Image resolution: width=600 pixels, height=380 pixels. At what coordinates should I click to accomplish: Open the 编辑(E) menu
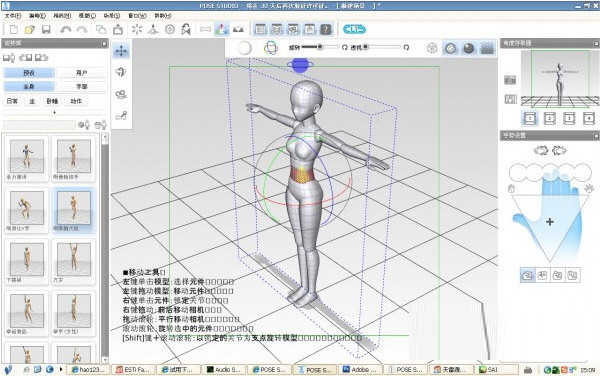(37, 16)
